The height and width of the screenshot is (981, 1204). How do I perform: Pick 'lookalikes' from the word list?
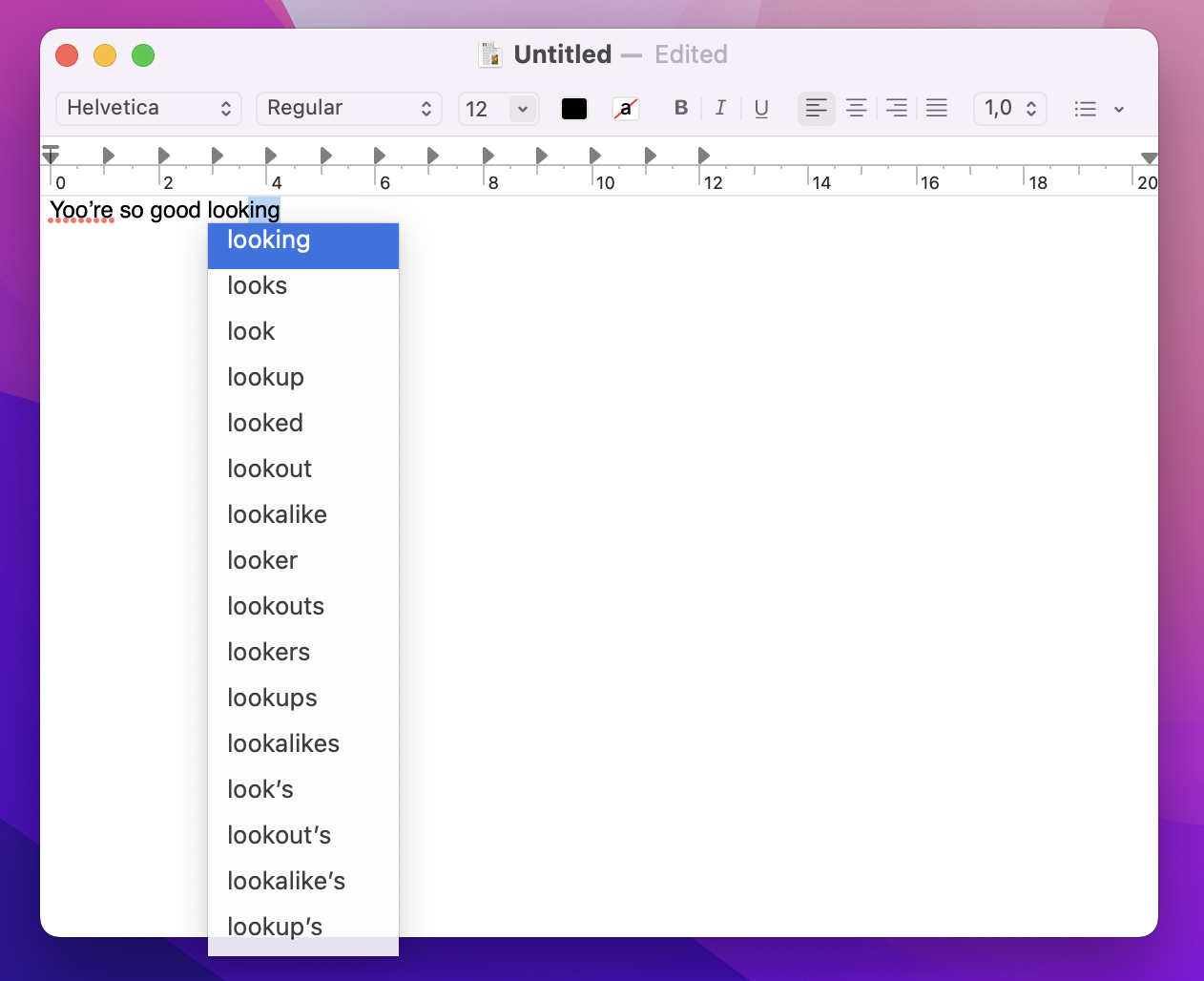[x=303, y=743]
